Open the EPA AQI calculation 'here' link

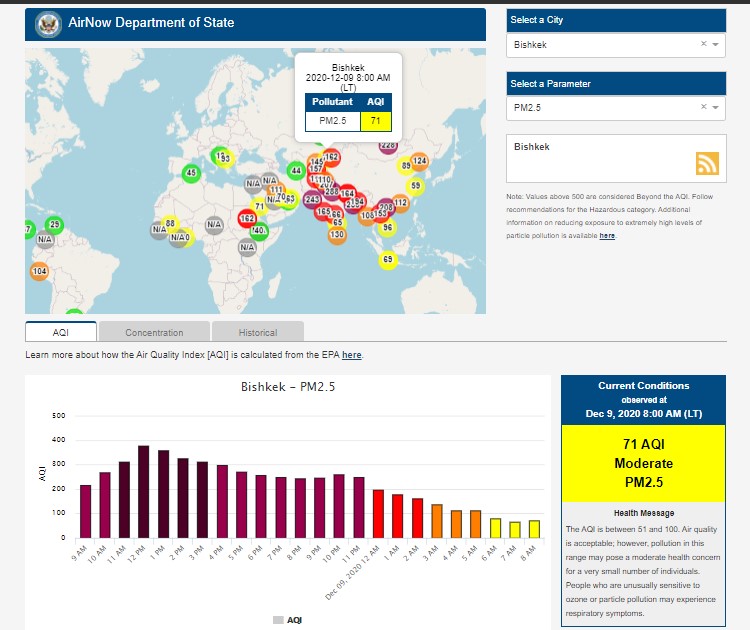351,355
